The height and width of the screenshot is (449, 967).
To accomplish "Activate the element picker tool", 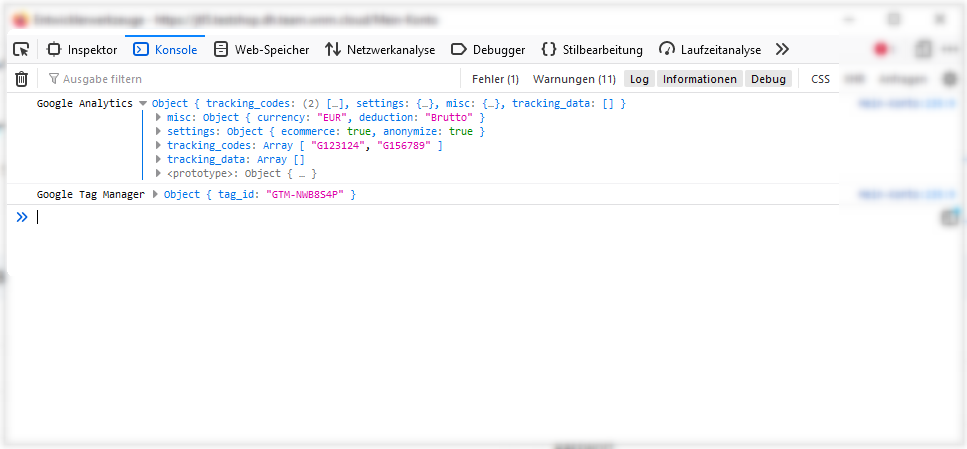I will click(x=22, y=49).
